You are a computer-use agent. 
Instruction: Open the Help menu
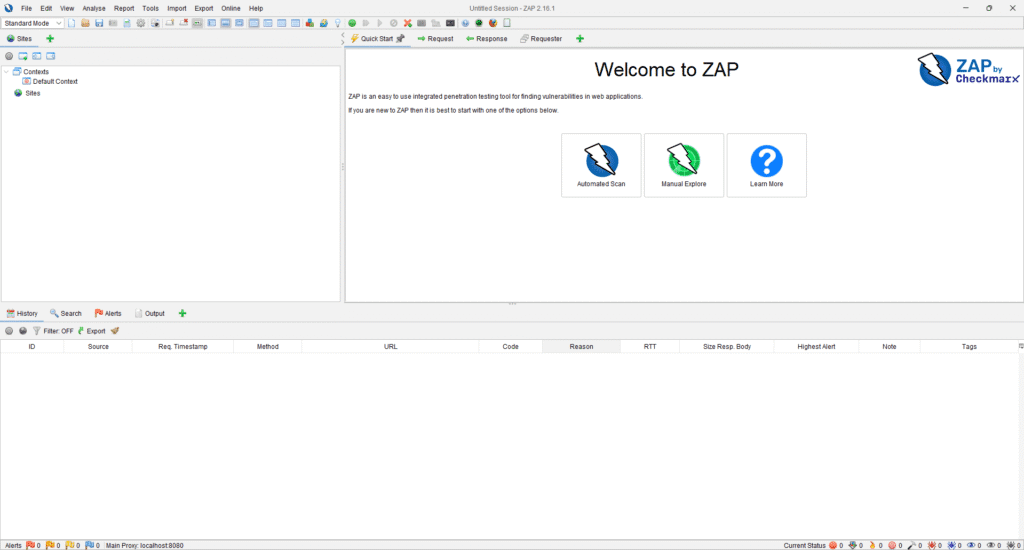pos(256,8)
